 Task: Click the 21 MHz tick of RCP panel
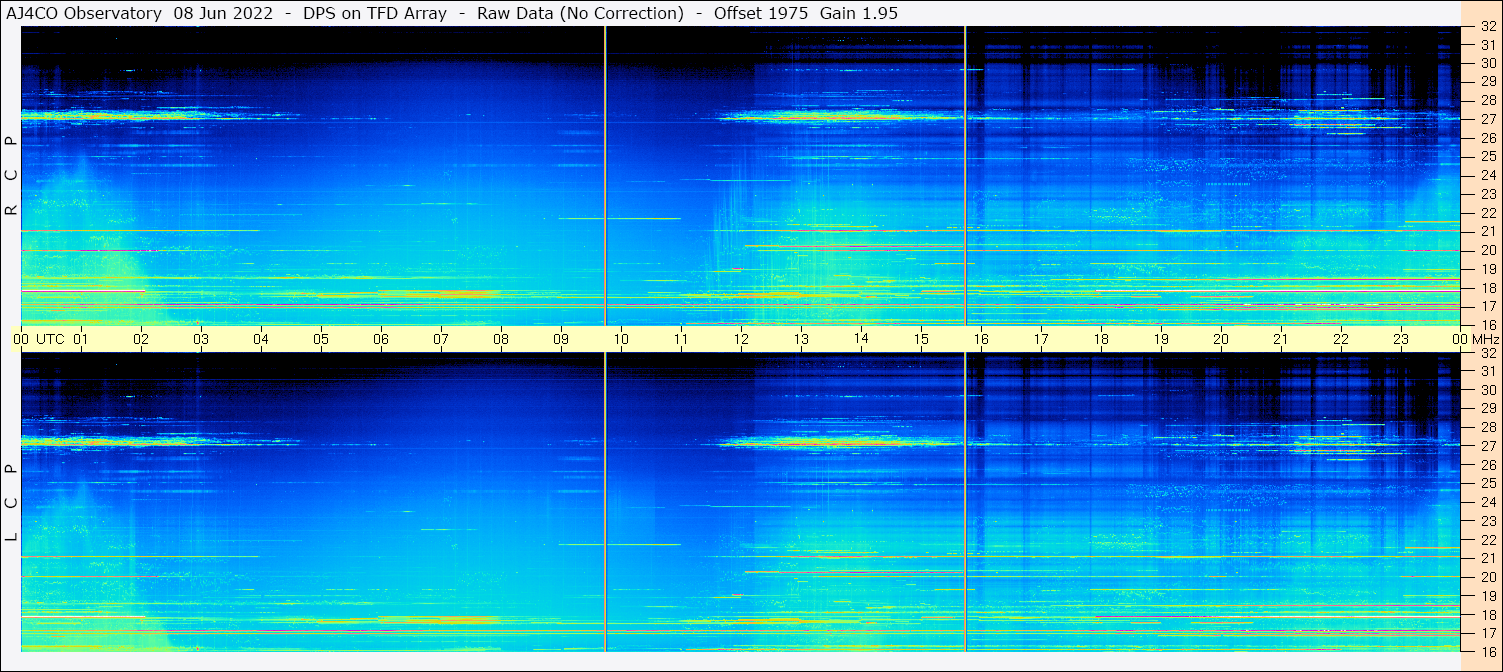(1487, 231)
